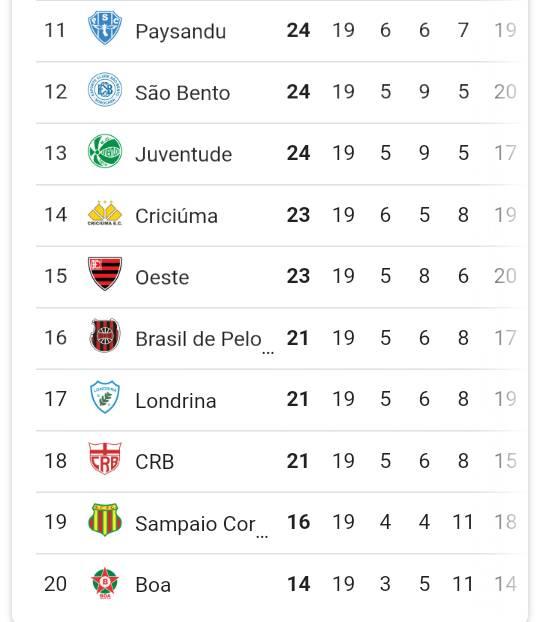The image size is (540, 622).
Task: Select the Londrina team badge
Action: pyautogui.click(x=105, y=397)
